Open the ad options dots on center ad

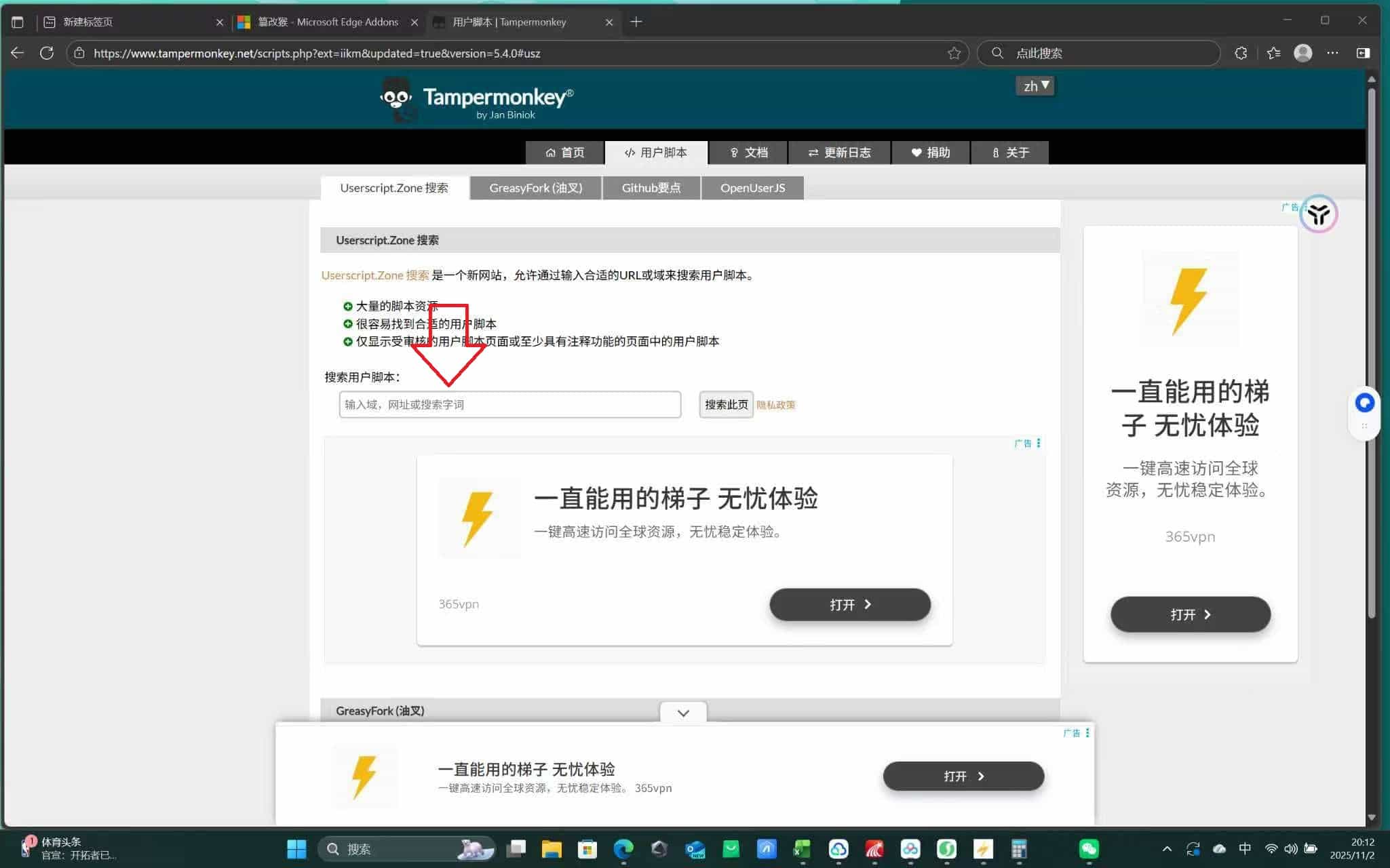click(1039, 443)
